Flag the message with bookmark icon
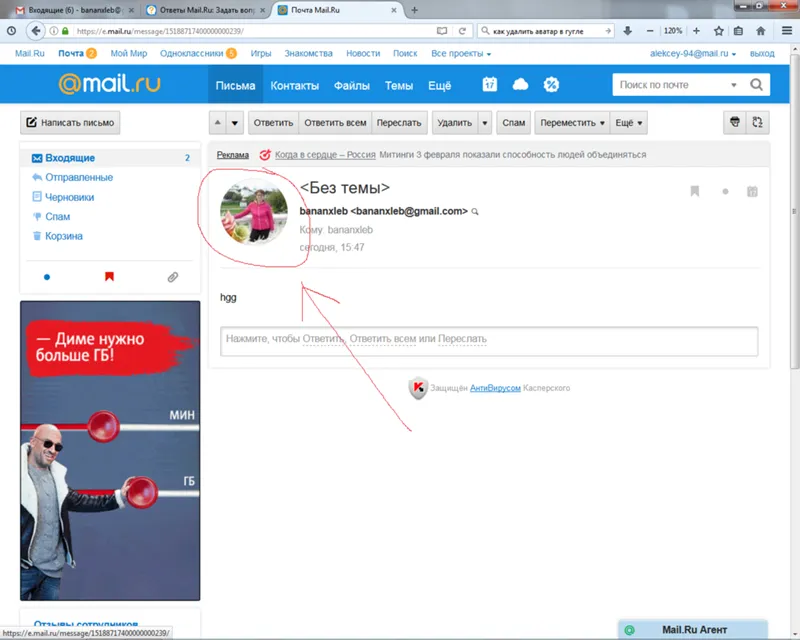Image resolution: width=800 pixels, height=640 pixels. pyautogui.click(x=694, y=191)
